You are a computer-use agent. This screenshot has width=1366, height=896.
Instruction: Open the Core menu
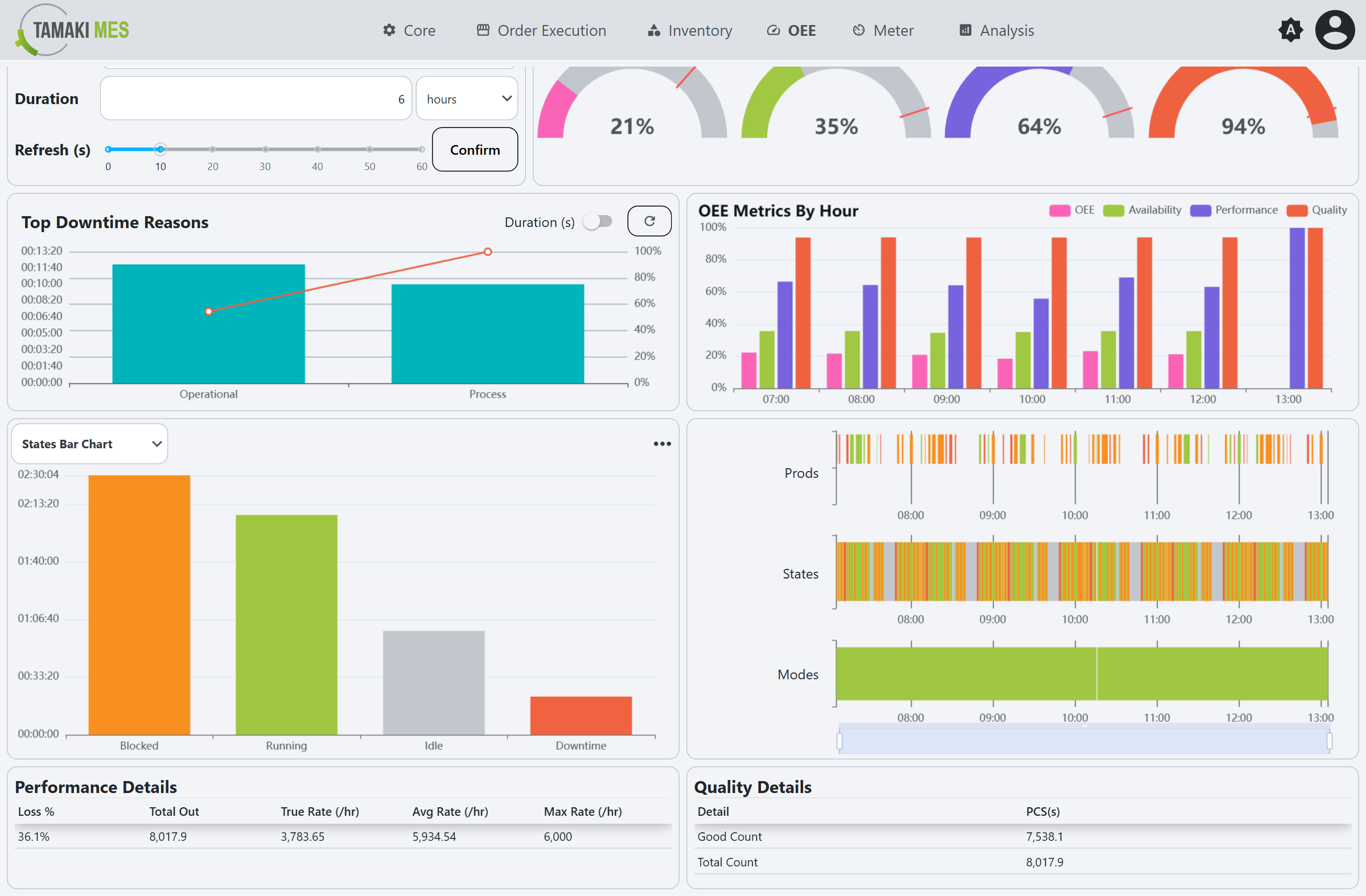coord(409,30)
